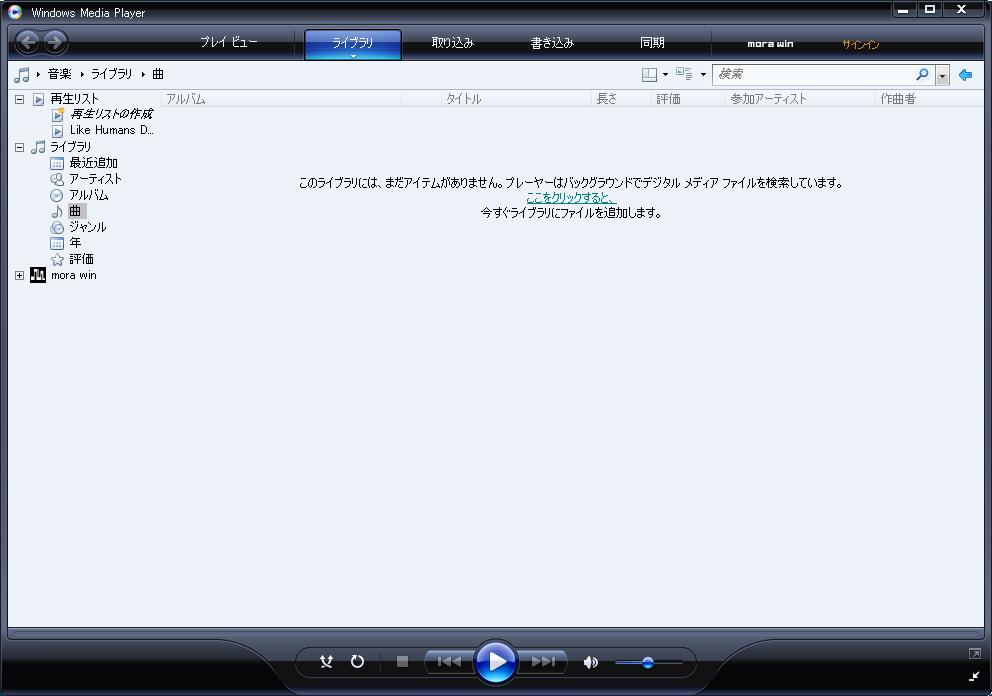This screenshot has width=992, height=696.
Task: Click the mora win store icon in tree
Action: point(38,275)
